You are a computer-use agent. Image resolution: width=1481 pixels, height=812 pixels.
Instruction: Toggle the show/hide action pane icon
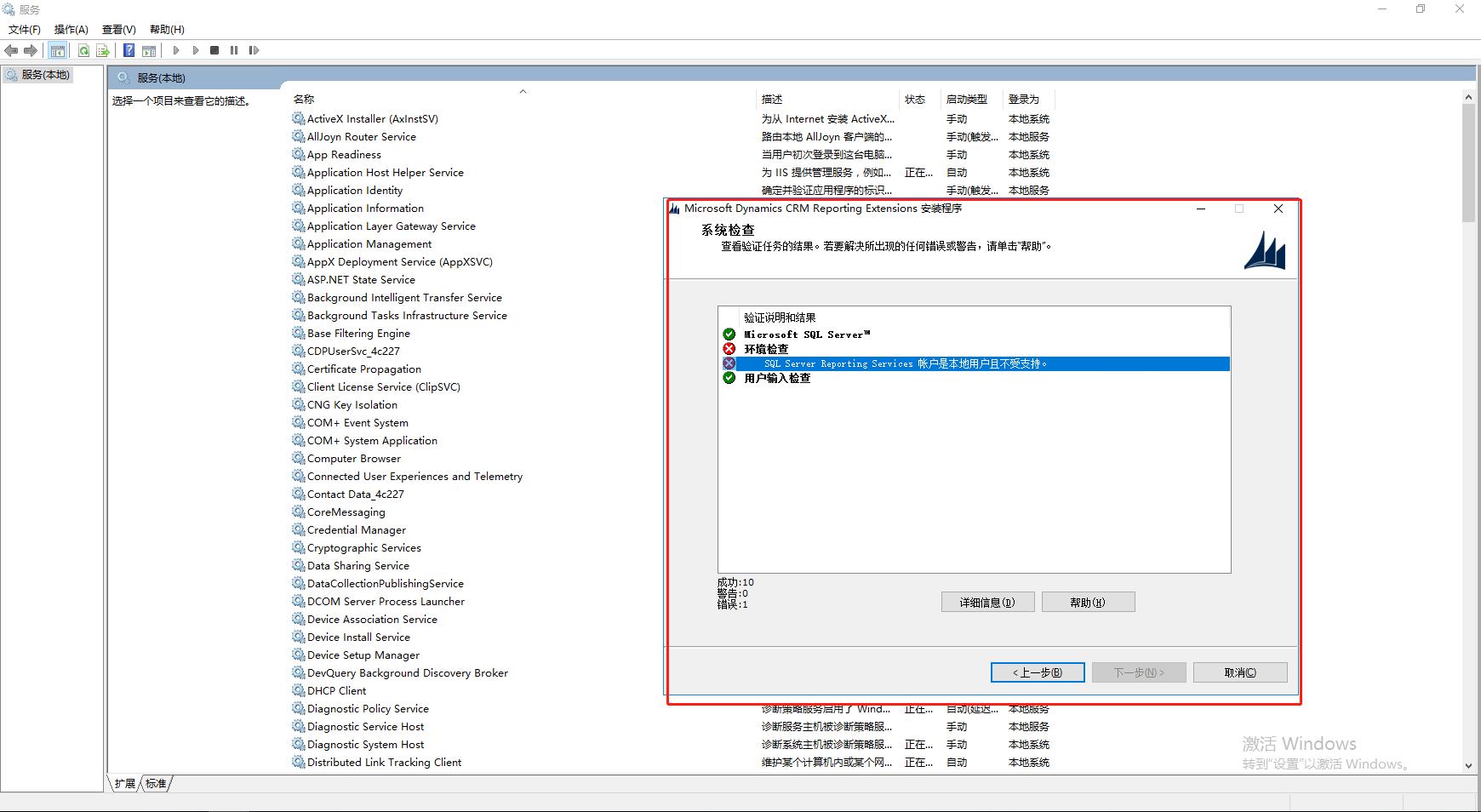[149, 50]
